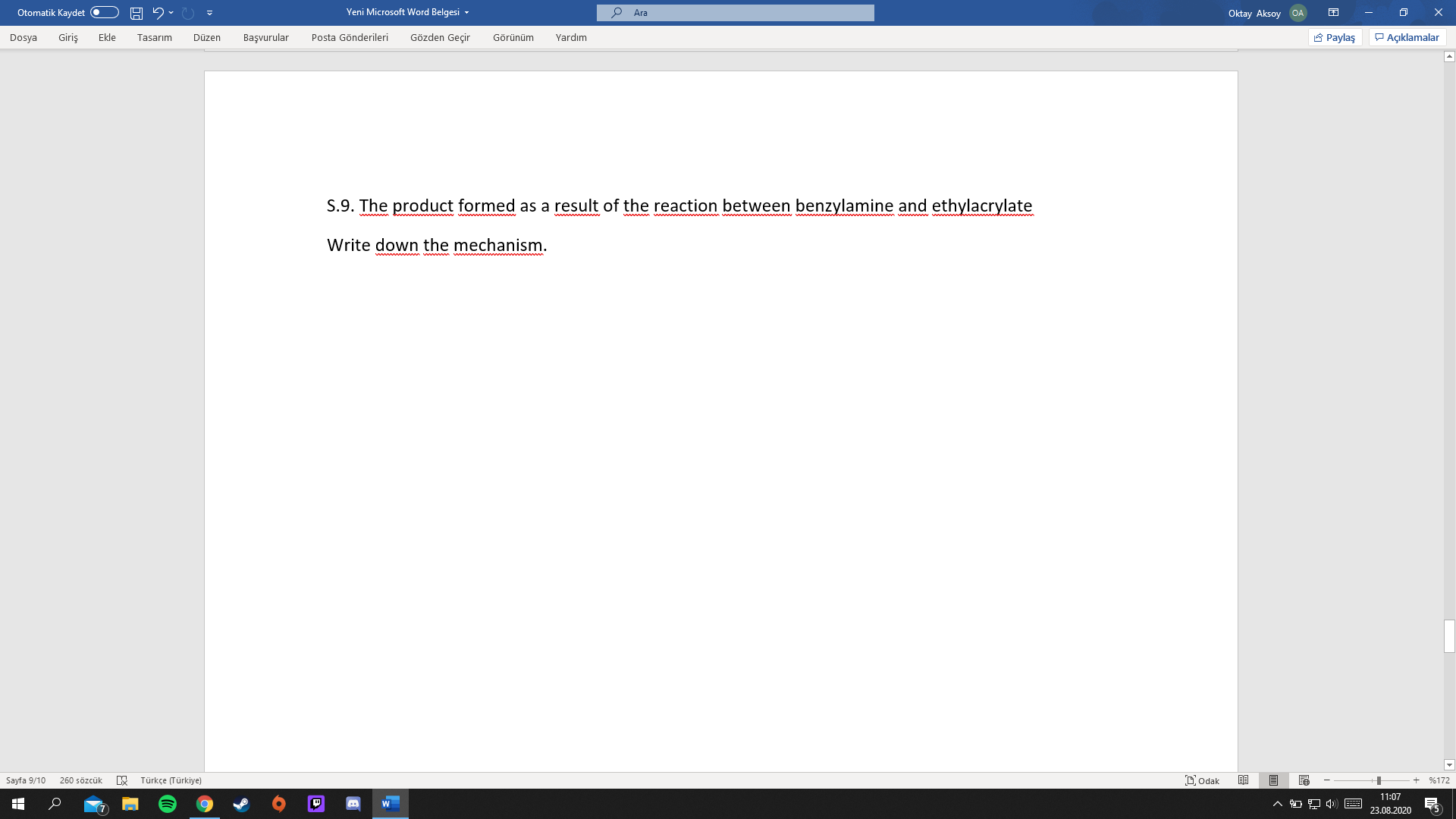Image resolution: width=1456 pixels, height=819 pixels.
Task: Expand the Undo history dropdown arrow
Action: click(171, 13)
